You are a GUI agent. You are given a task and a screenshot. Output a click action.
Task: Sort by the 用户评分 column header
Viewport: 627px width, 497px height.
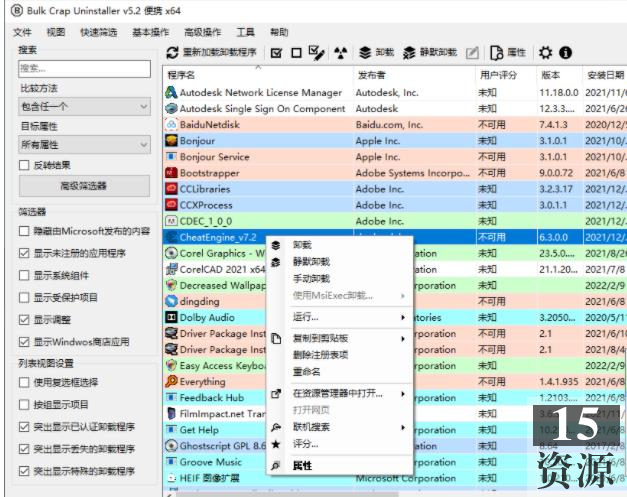pos(505,74)
